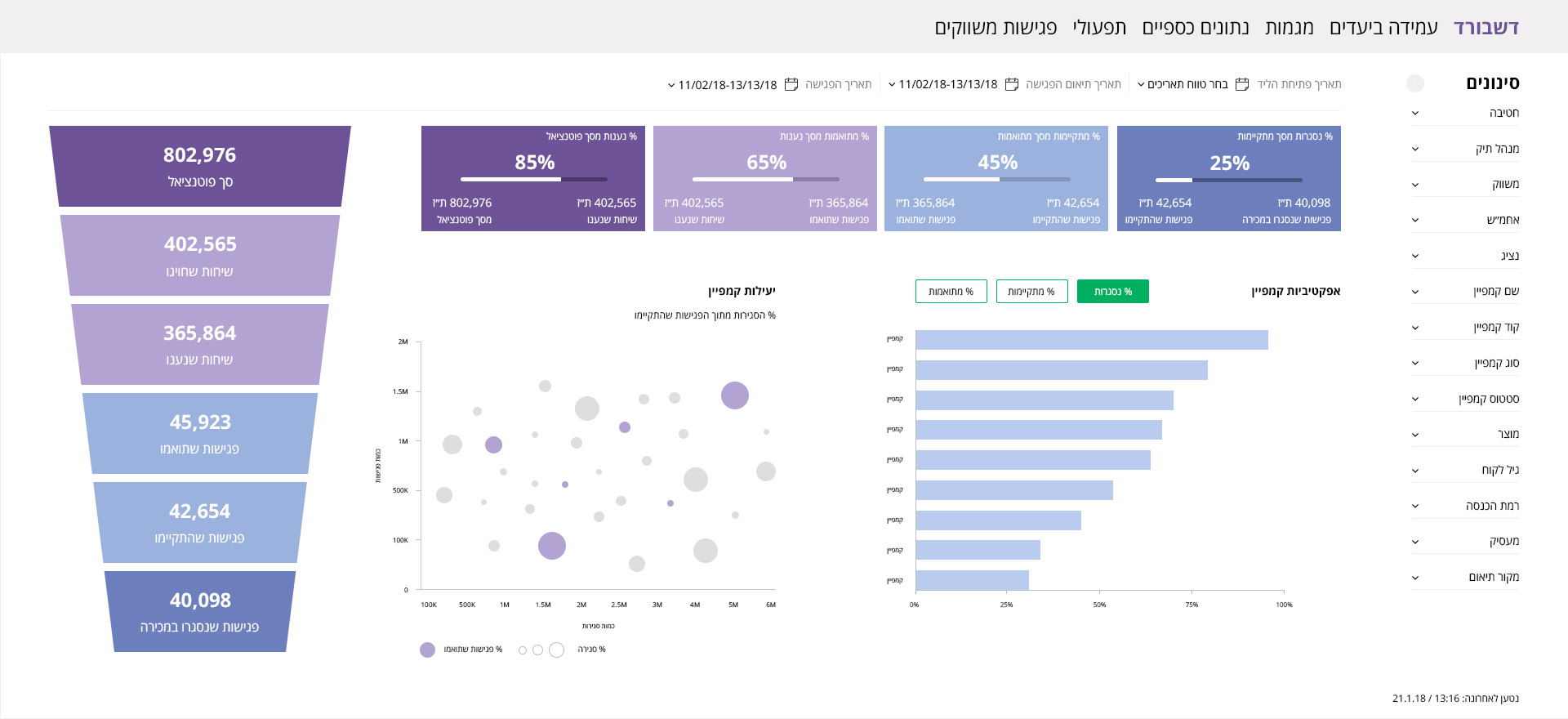Click purple legend dot for % פגישות שתואמו
The width and height of the screenshot is (1568, 719).
click(x=427, y=650)
